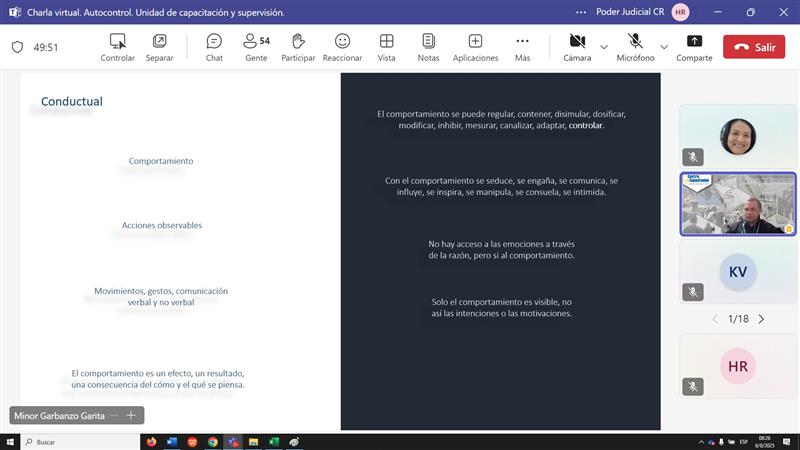800x450 pixels.
Task: Pop out the shared content with Separar
Action: point(159,47)
